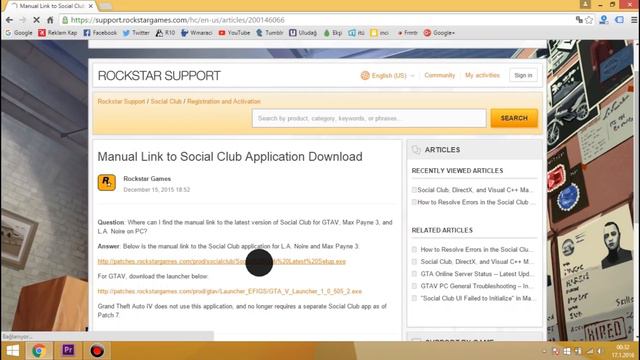Switch to Chrome in the taskbar

pos(39,351)
